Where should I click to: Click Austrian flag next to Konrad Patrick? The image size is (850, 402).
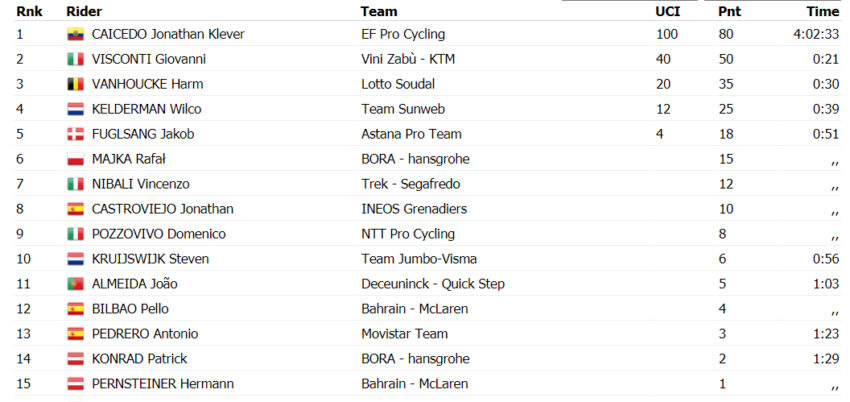tap(75, 359)
